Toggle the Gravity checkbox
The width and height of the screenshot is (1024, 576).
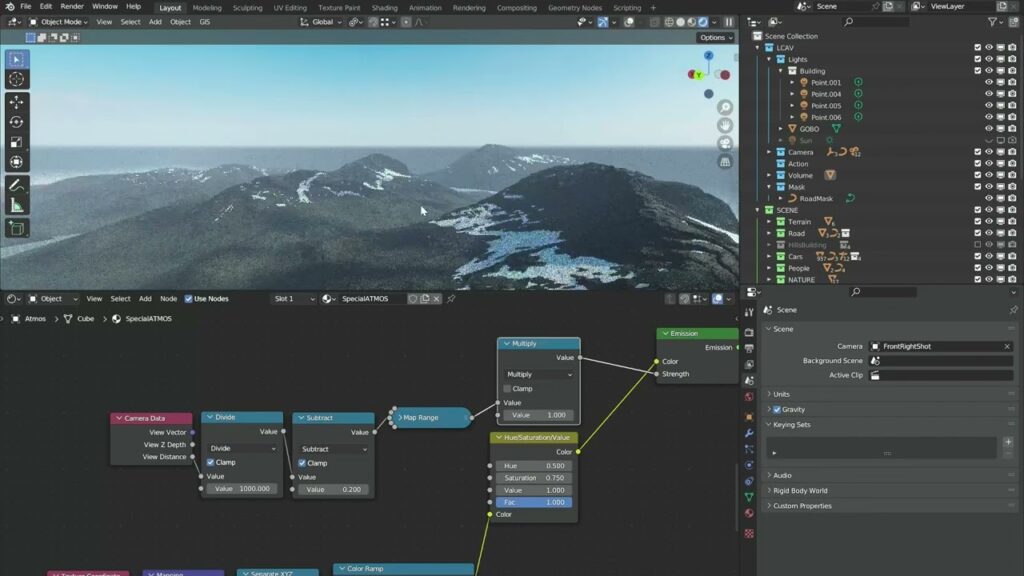point(777,409)
